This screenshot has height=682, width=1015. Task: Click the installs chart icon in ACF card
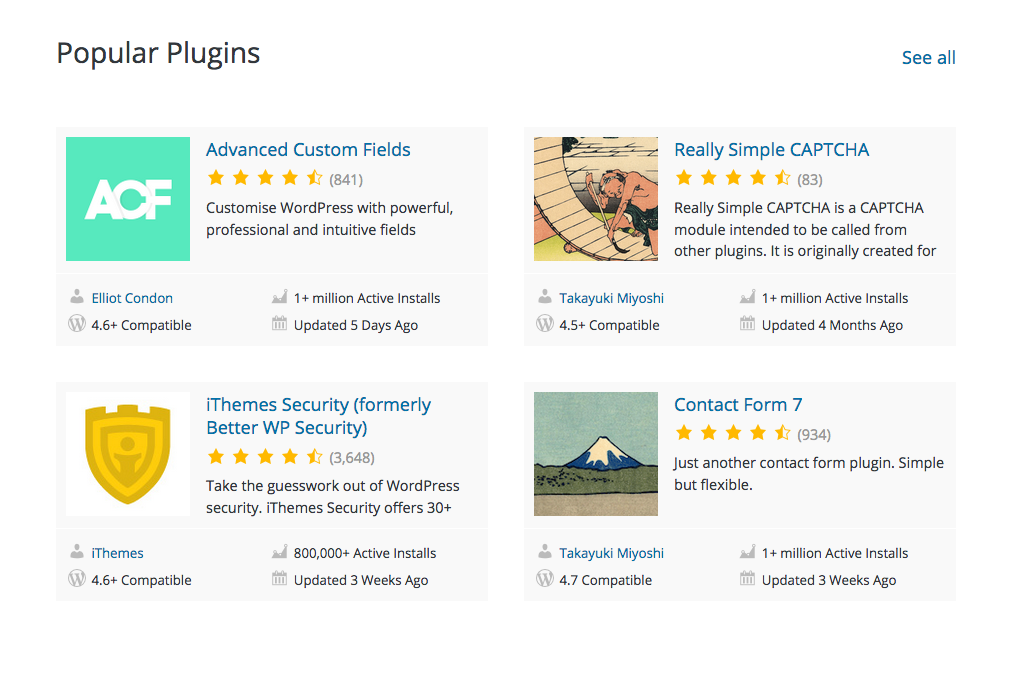[280, 297]
